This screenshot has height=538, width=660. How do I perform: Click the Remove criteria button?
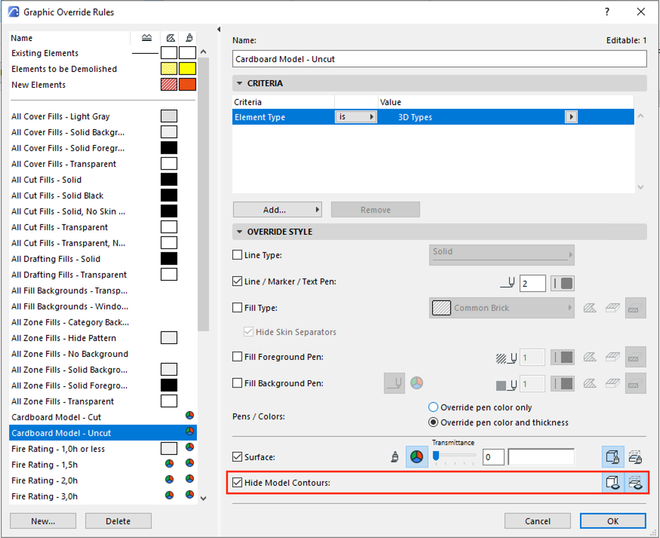click(375, 210)
